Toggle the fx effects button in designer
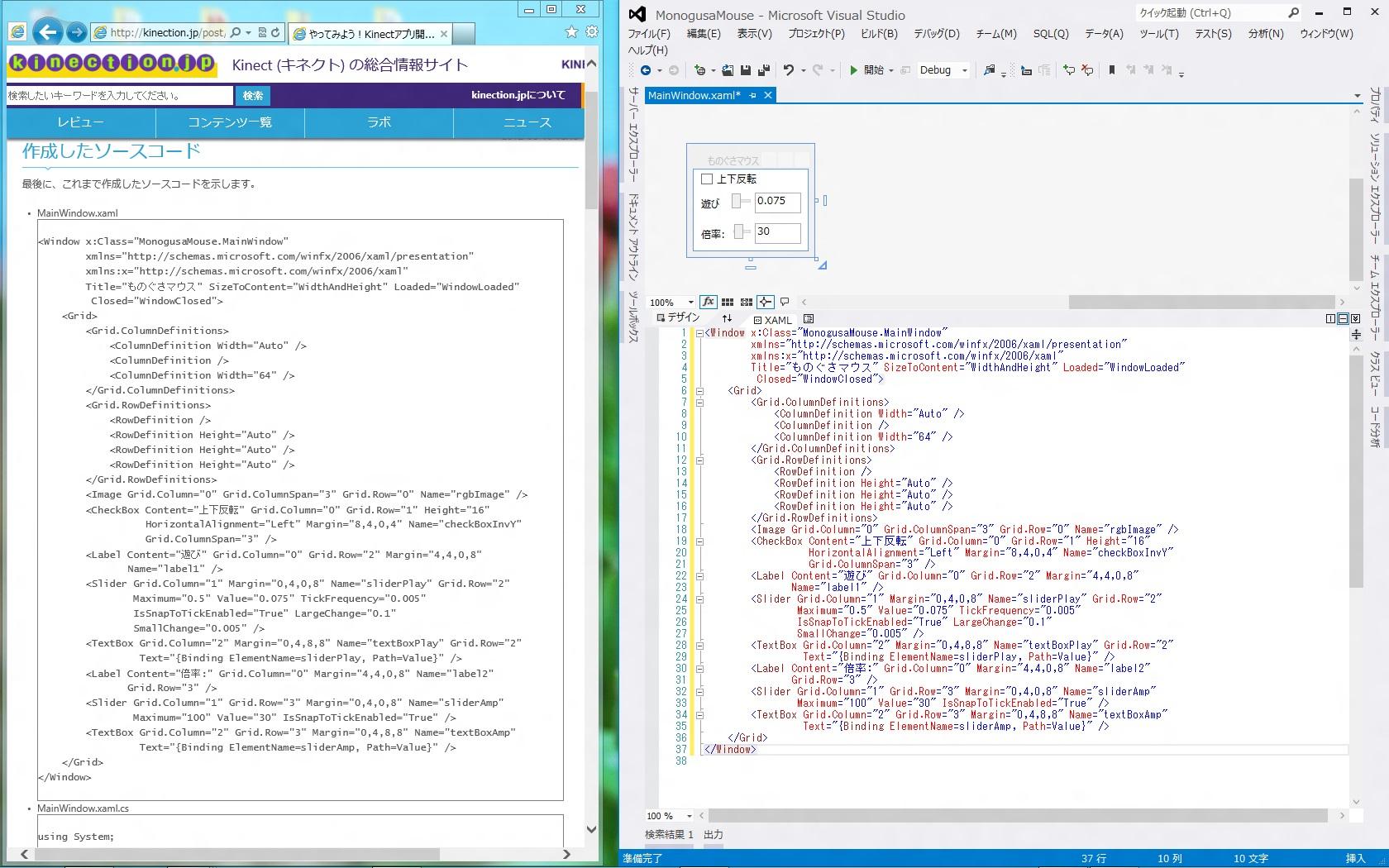Screen dimensions: 1389x868 [x=708, y=303]
